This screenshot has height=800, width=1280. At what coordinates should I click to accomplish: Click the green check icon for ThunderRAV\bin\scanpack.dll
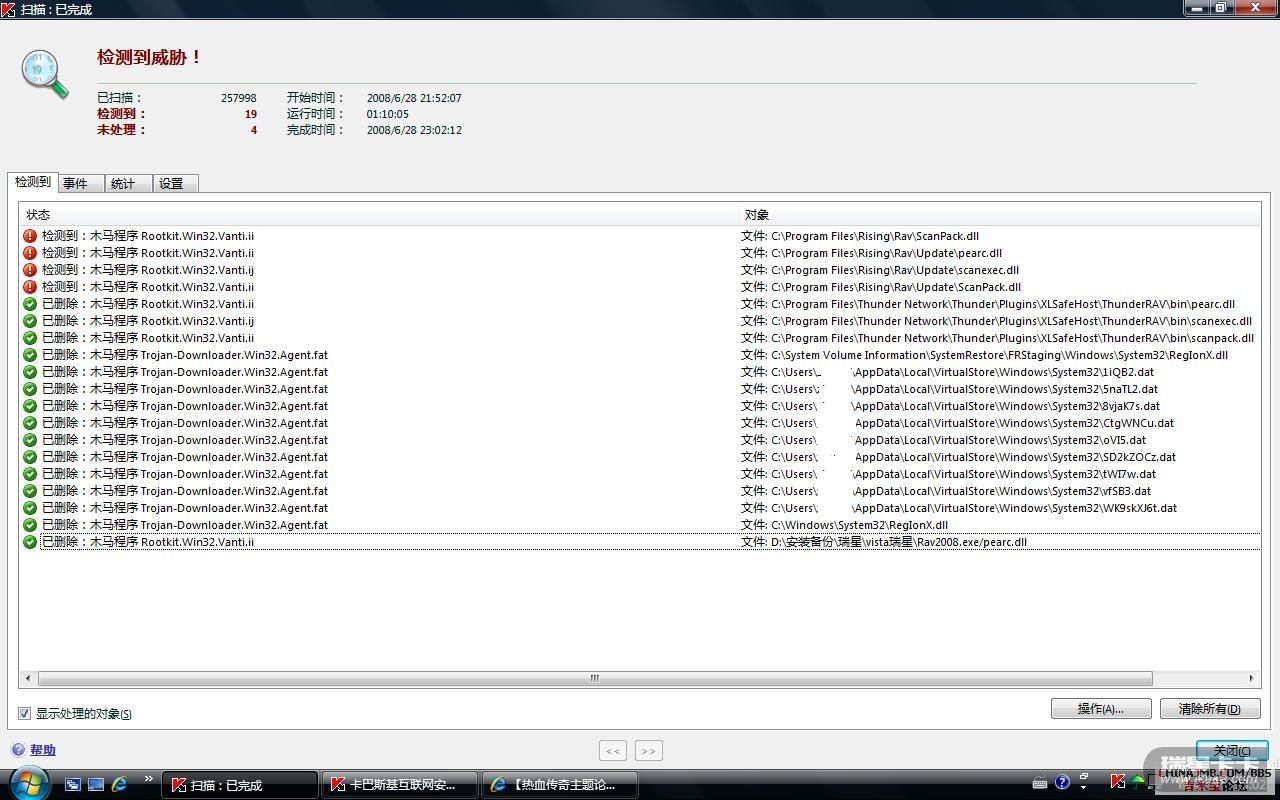[30, 338]
